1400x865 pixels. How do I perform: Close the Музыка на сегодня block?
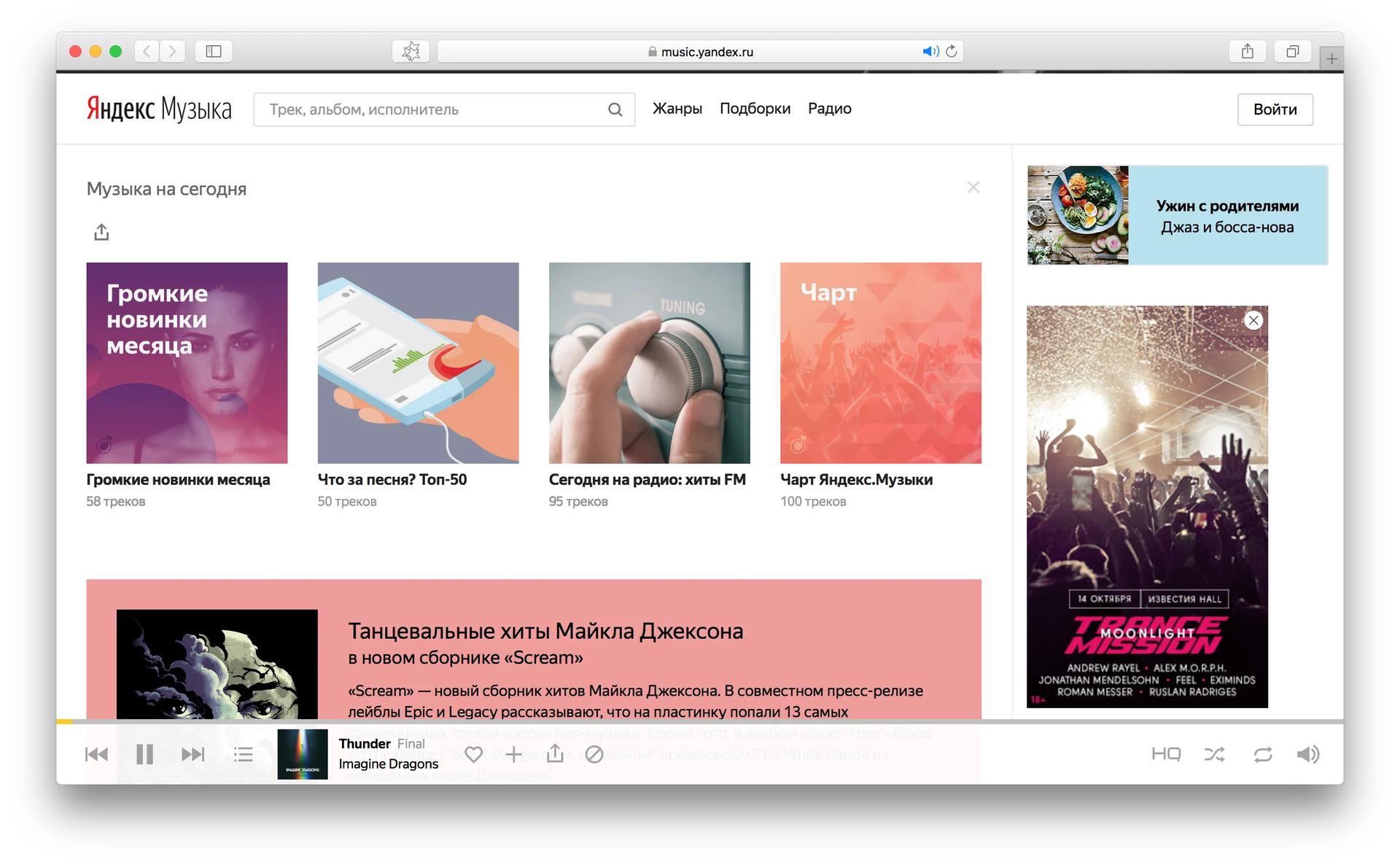click(973, 187)
